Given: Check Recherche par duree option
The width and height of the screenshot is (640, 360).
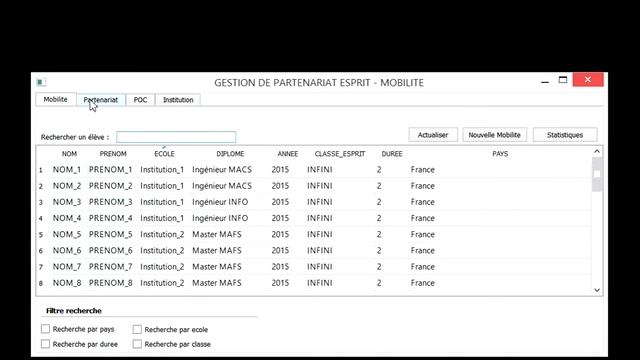Looking at the screenshot, I should (x=45, y=344).
